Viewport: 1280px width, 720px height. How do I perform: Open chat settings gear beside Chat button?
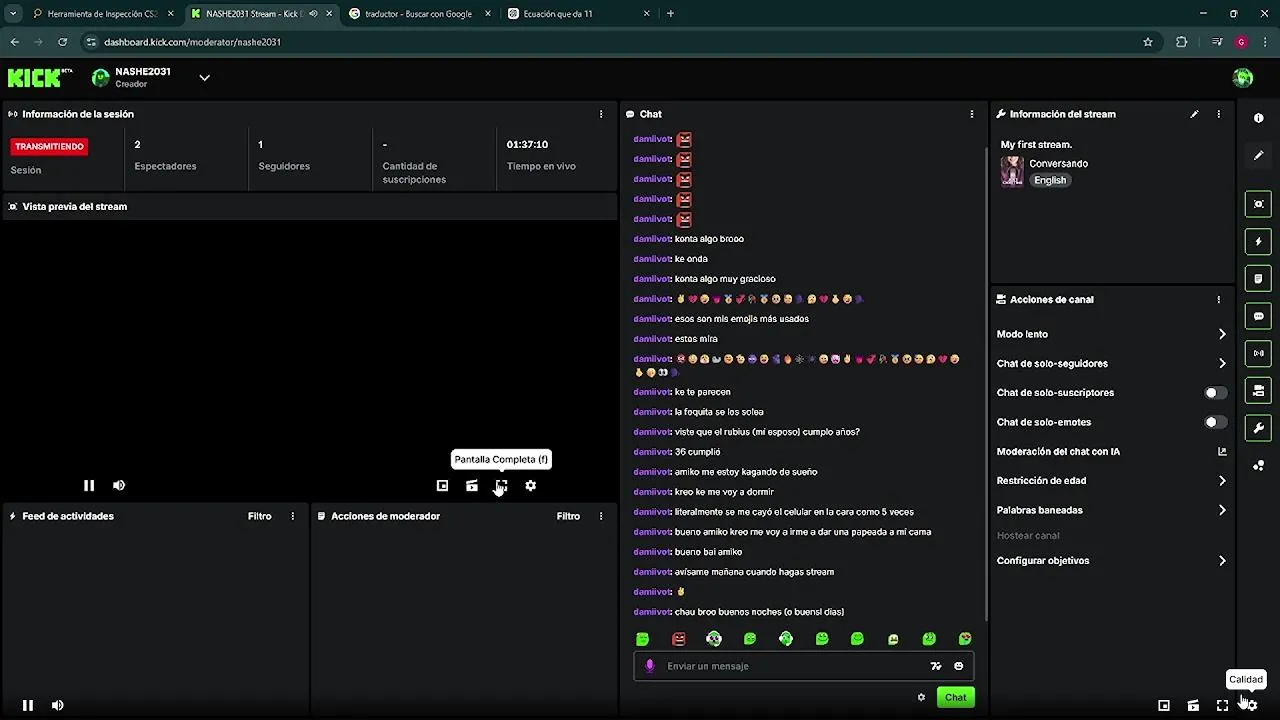click(x=921, y=697)
